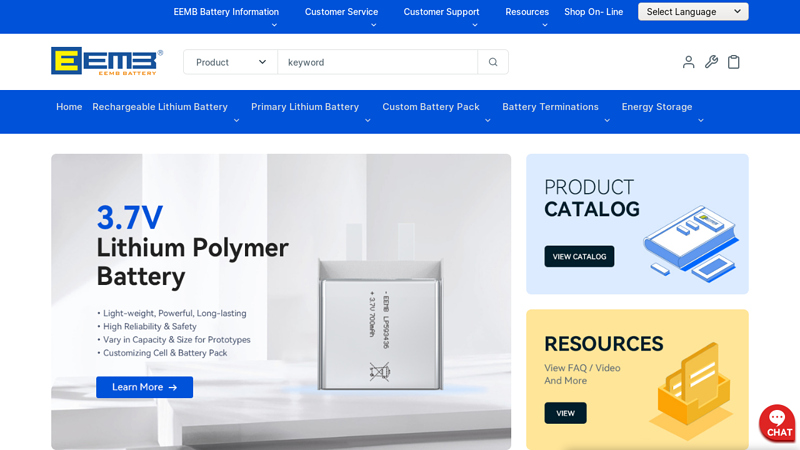
Task: Open the Product search category dropdown
Action: (x=231, y=62)
